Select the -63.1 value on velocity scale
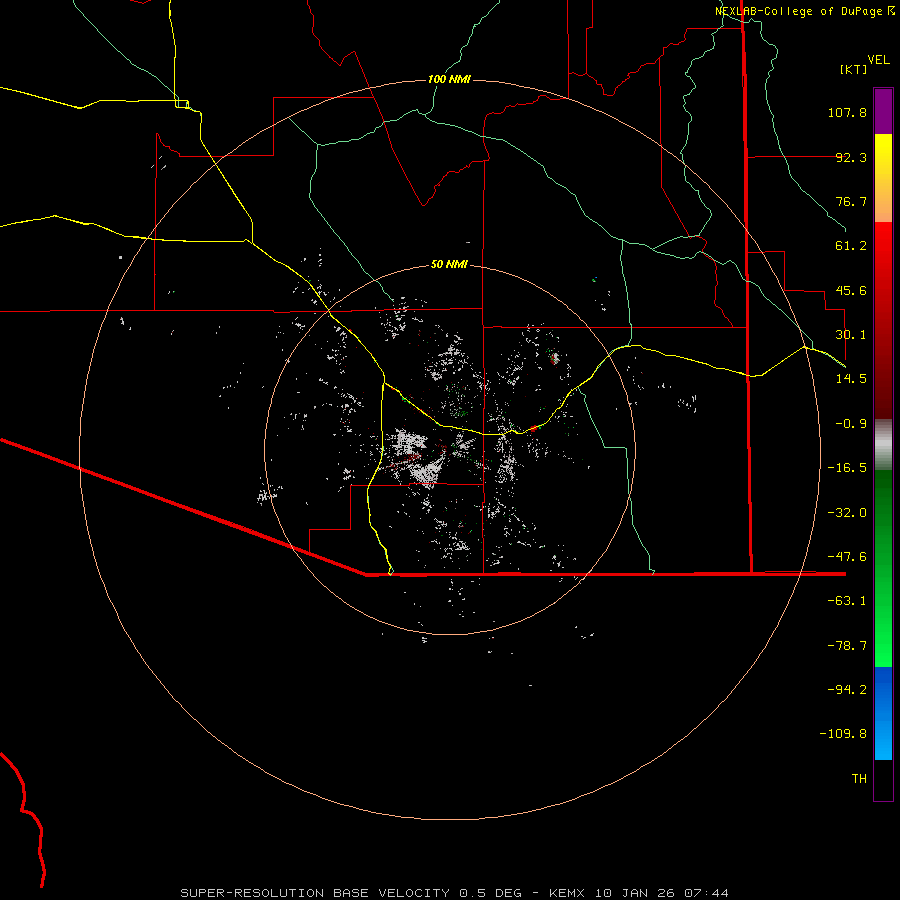900x900 pixels. point(847,601)
